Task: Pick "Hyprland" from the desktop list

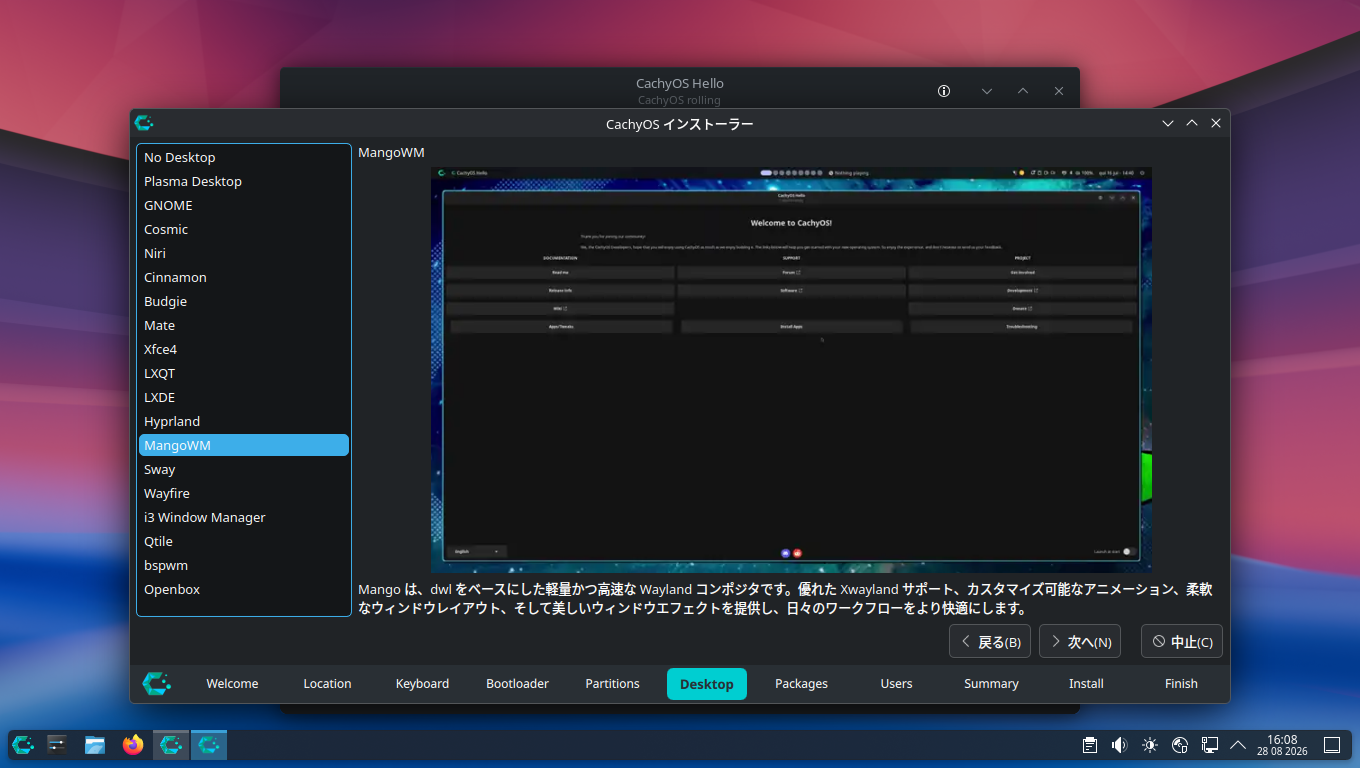Action: pos(244,421)
